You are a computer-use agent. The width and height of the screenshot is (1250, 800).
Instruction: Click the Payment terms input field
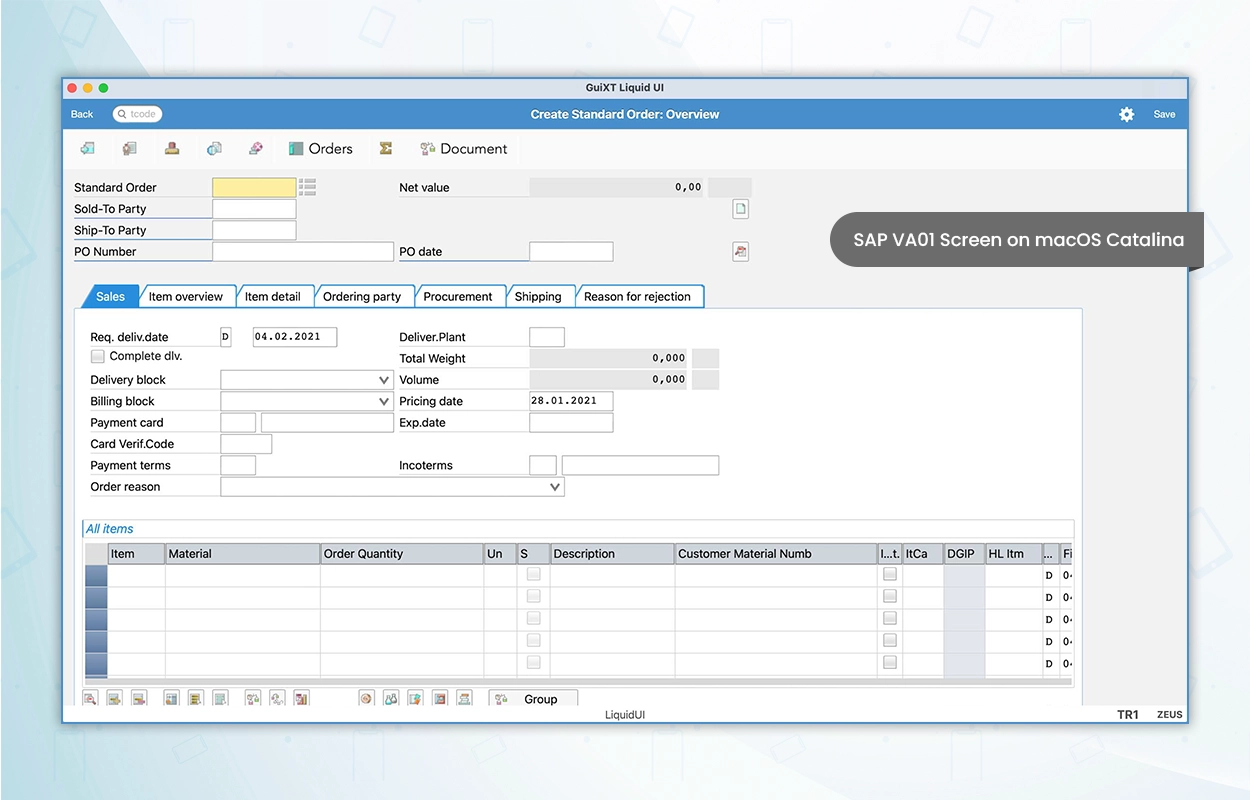tap(238, 465)
